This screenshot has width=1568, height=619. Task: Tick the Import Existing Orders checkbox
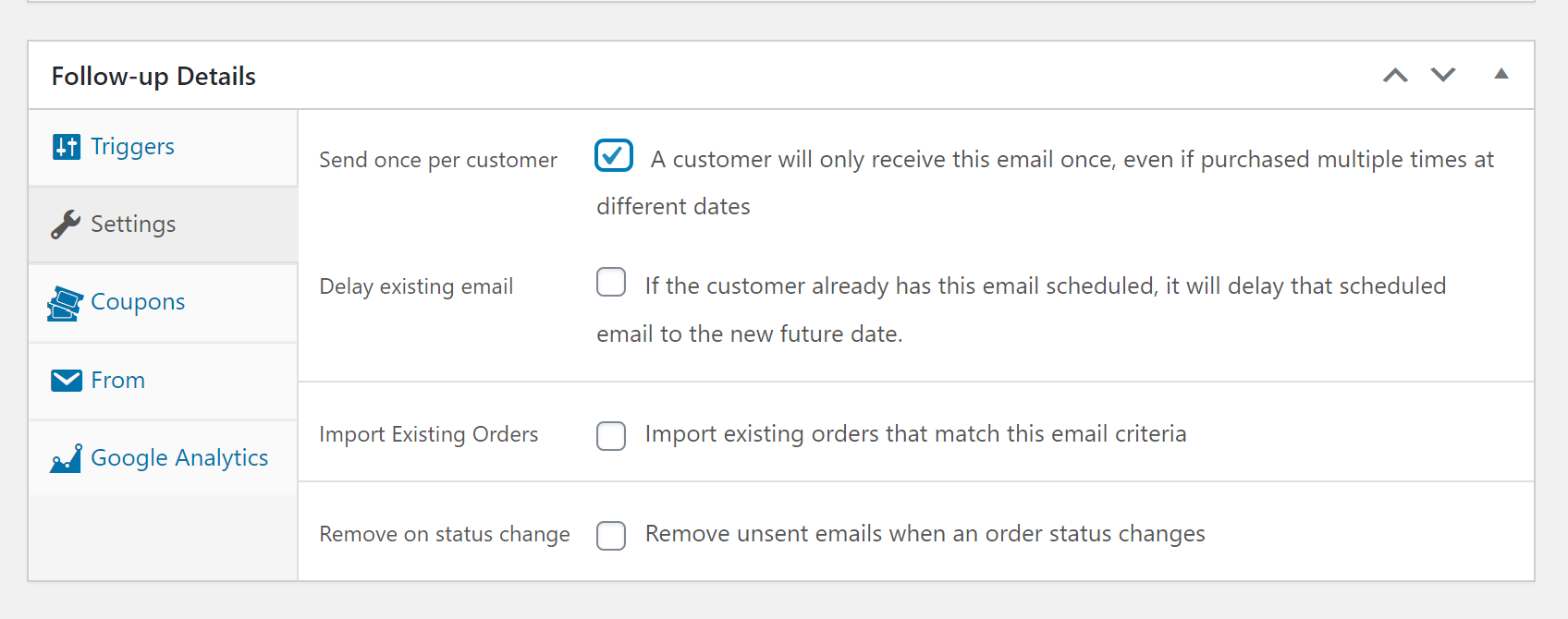click(x=611, y=435)
